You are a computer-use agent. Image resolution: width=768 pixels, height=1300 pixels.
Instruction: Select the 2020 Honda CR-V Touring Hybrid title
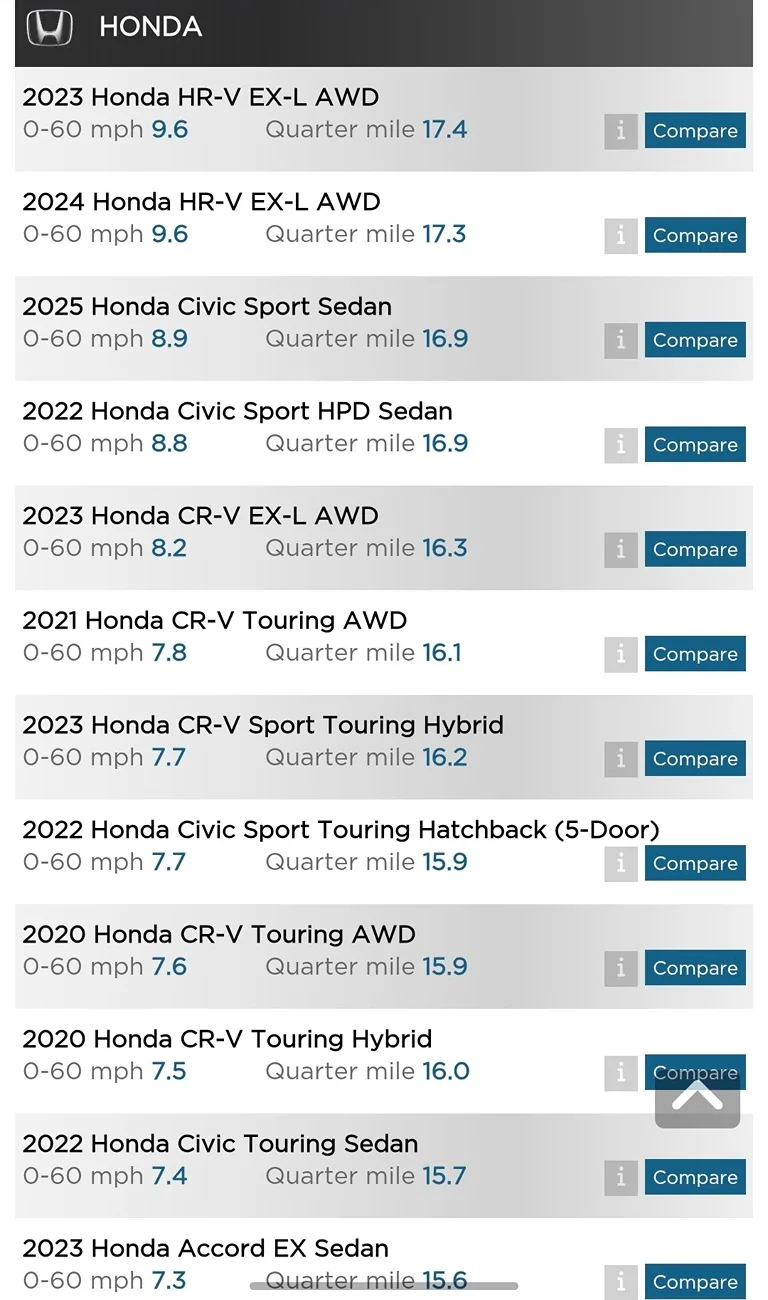(227, 1039)
